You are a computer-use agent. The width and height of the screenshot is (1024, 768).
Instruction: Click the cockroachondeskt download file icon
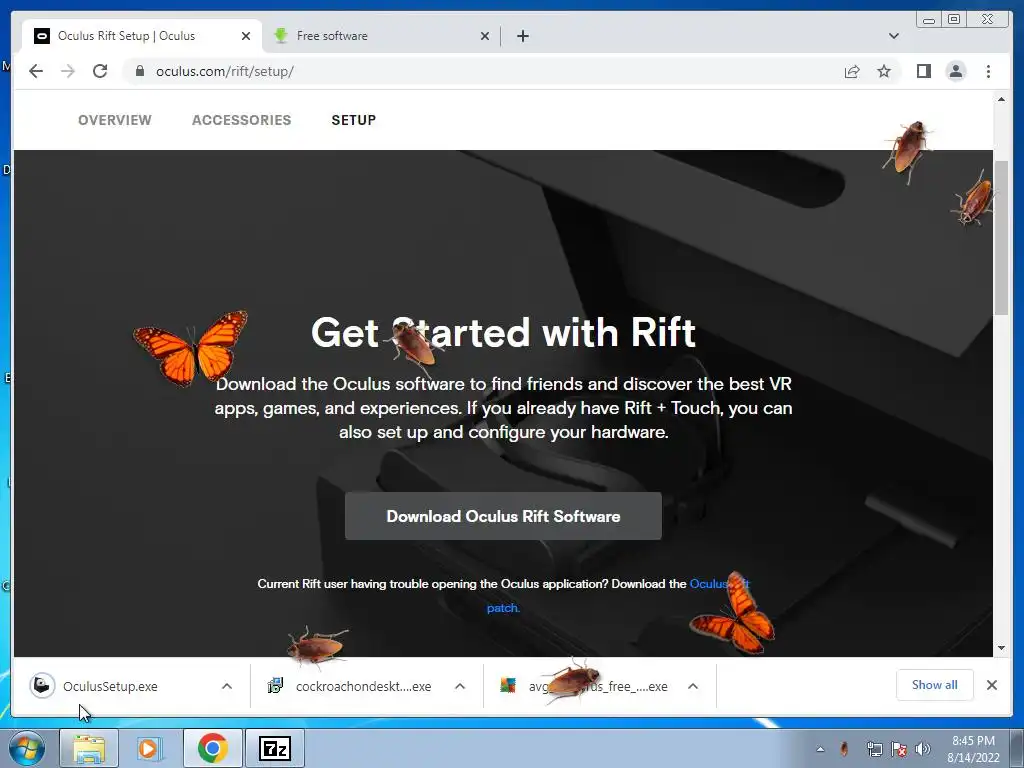click(x=276, y=686)
